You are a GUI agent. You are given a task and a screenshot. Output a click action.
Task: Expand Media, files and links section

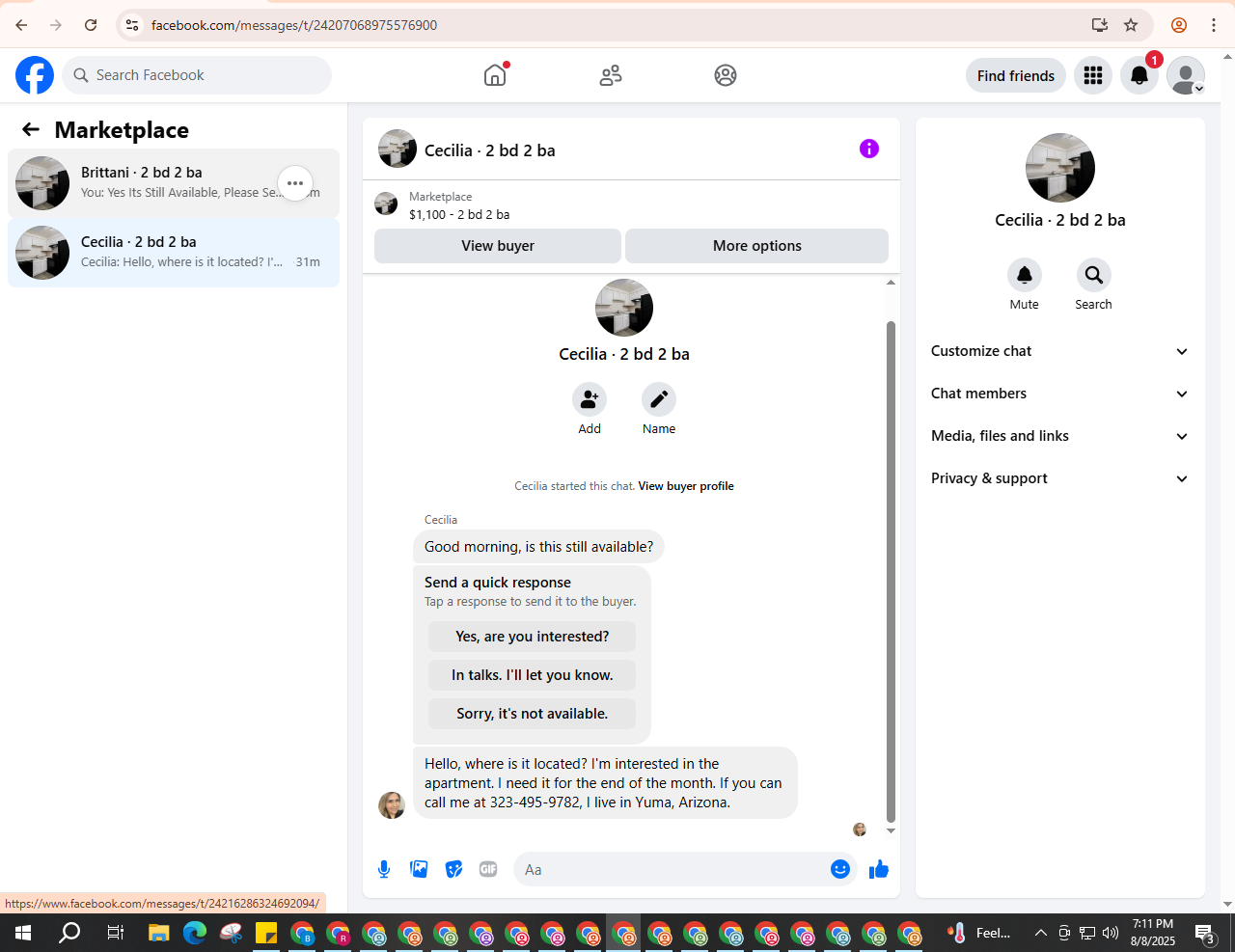click(1060, 436)
